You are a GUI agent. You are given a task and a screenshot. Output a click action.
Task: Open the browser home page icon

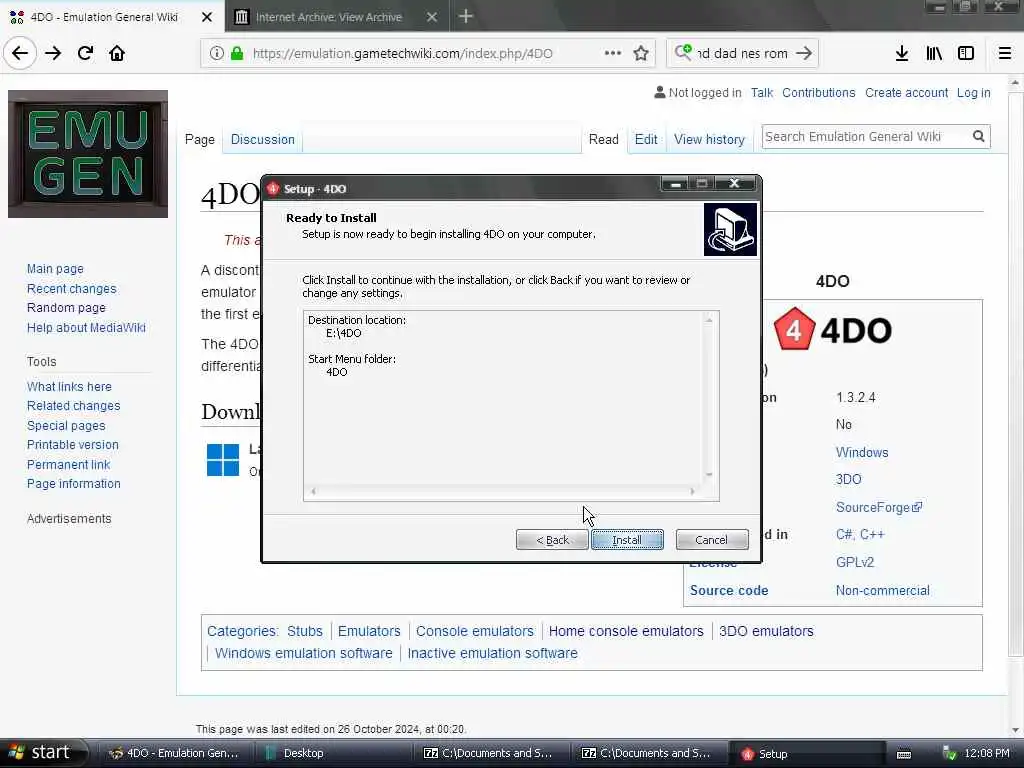click(117, 53)
